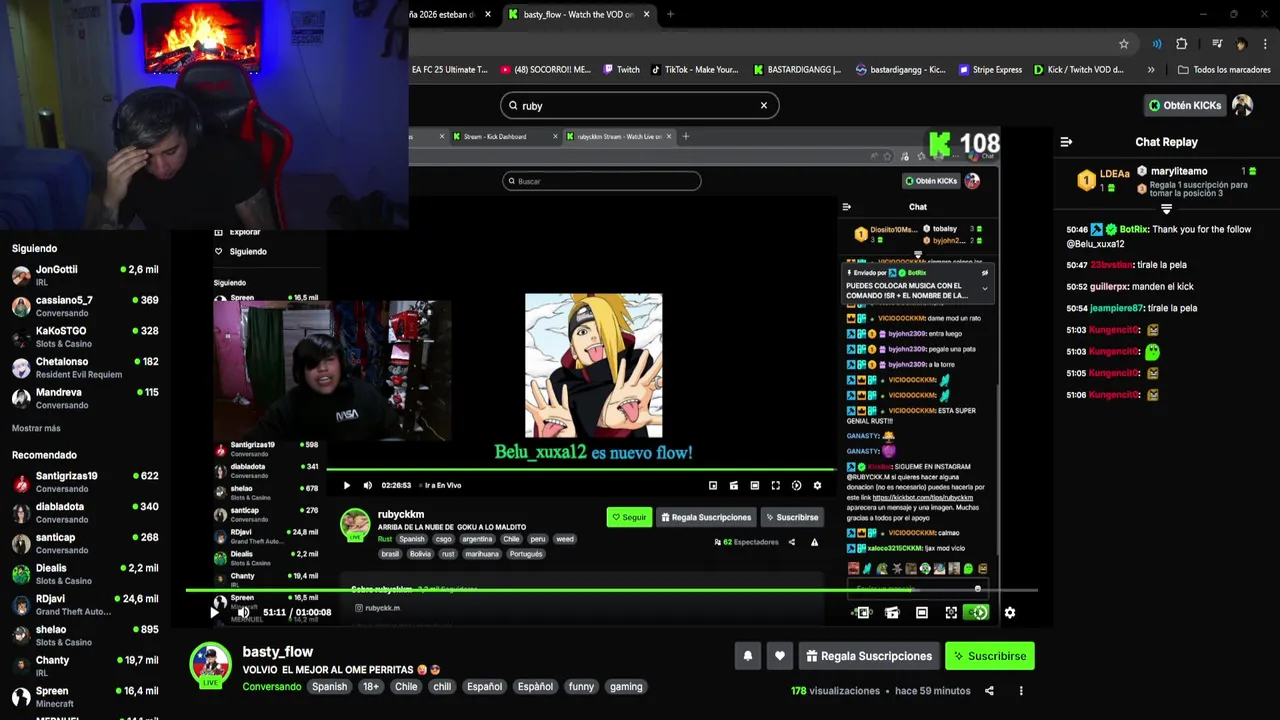This screenshot has width=1280, height=720.
Task: Open diabladota recommended channel
Action: click(85, 513)
